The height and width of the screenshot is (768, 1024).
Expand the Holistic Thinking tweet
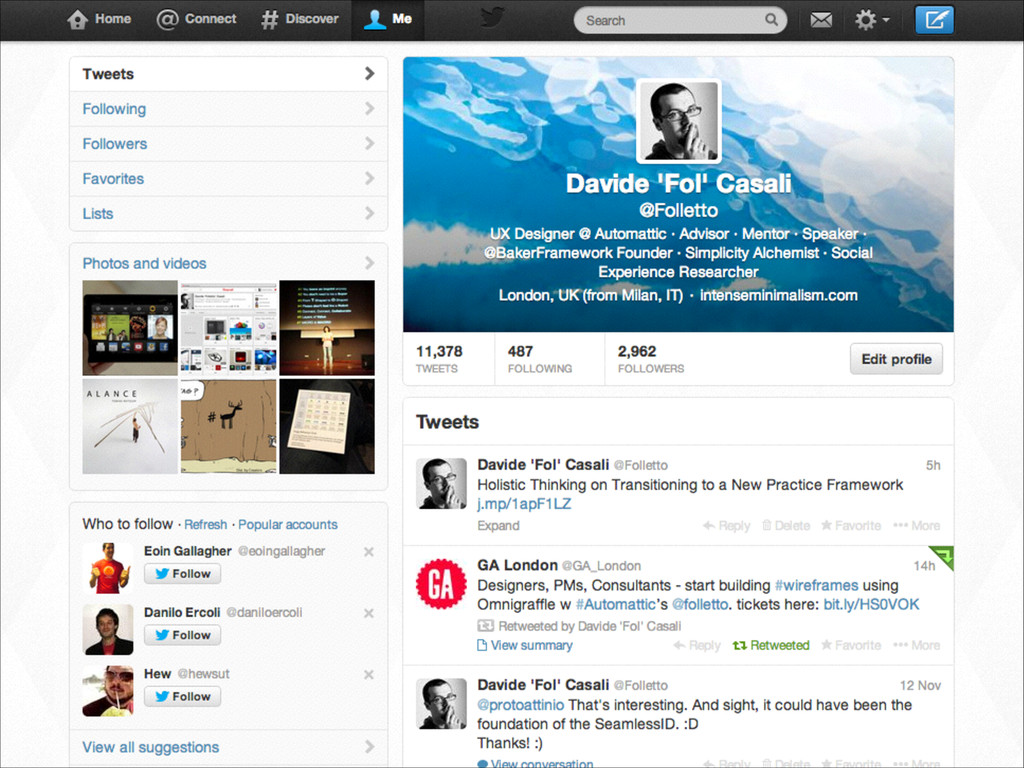tap(498, 526)
